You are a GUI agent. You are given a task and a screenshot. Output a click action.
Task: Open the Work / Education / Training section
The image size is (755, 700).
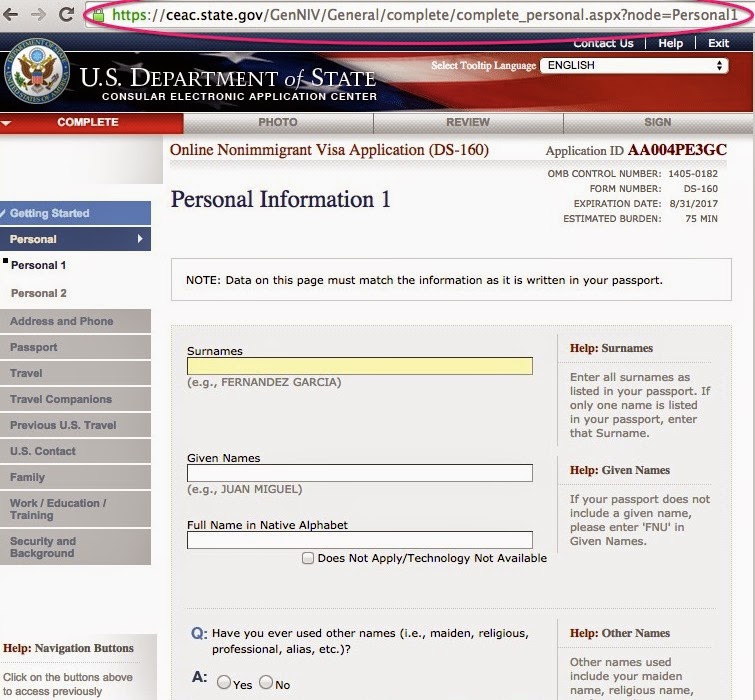pyautogui.click(x=75, y=509)
